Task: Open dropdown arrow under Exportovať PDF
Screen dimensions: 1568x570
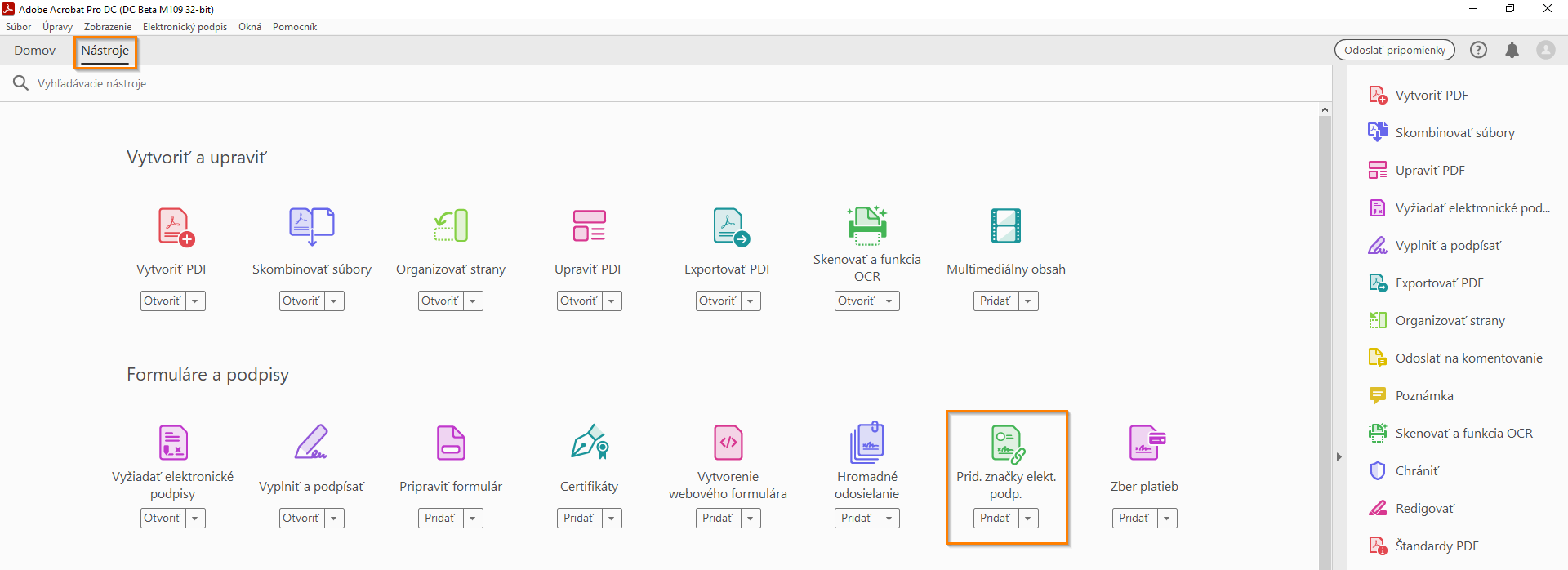Action: pos(751,301)
